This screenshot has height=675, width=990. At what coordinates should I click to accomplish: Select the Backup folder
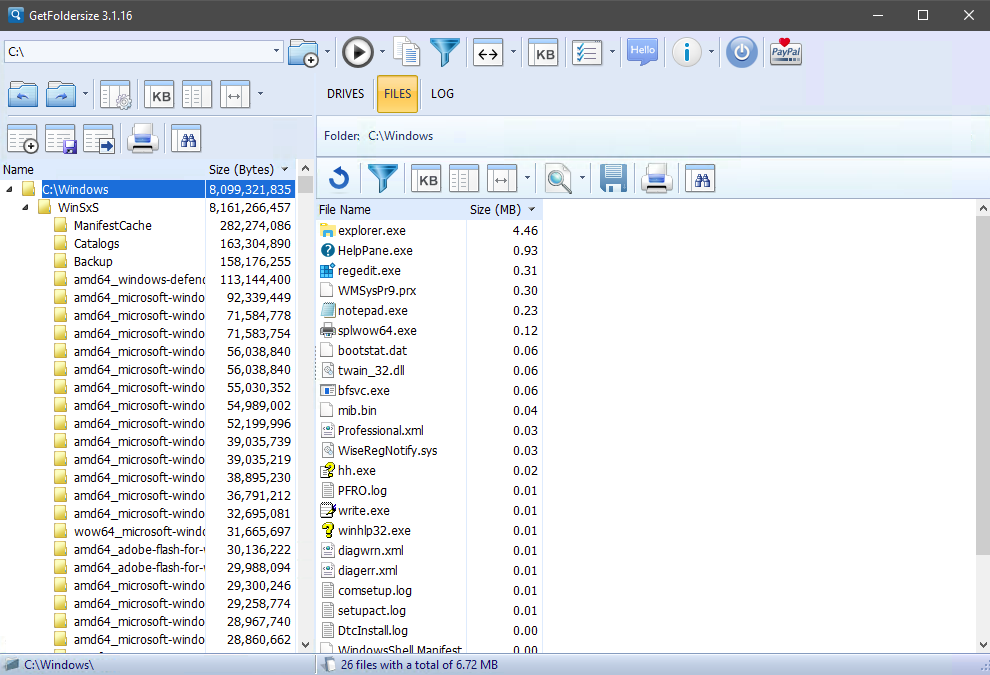(x=93, y=261)
